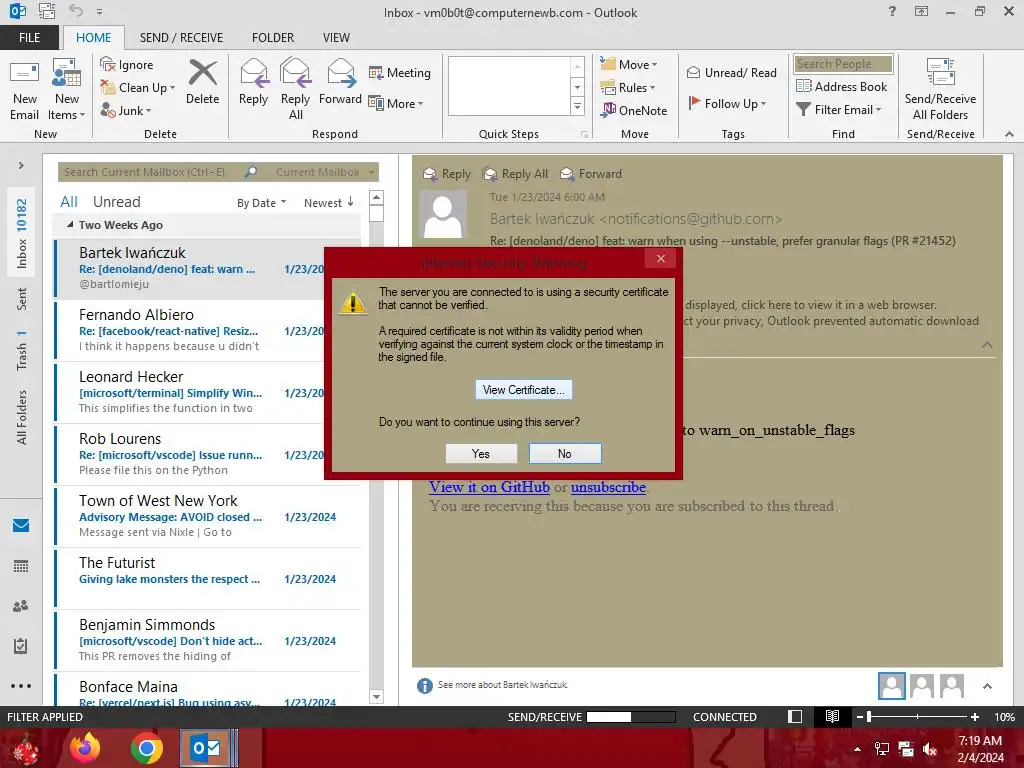Click Yes in security warning
1024x768 pixels.
481,453
